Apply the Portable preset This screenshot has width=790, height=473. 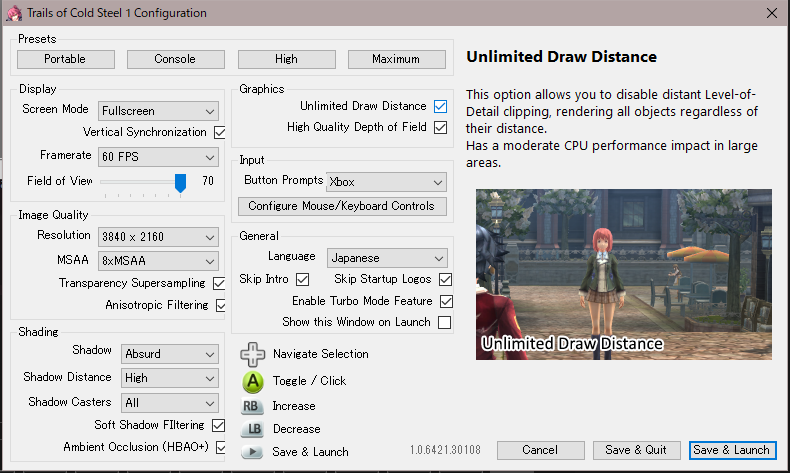[65, 59]
